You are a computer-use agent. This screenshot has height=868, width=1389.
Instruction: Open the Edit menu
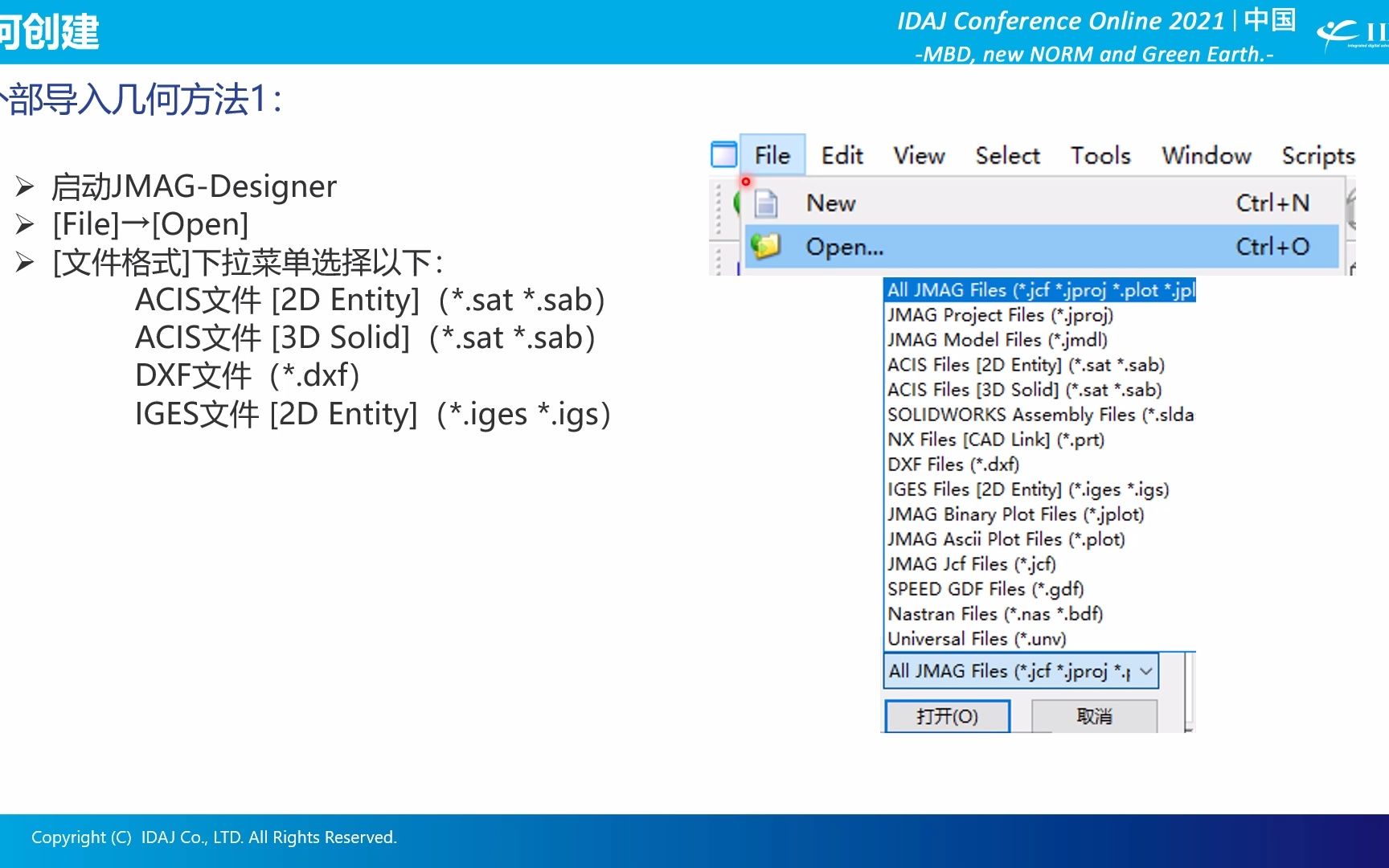[x=842, y=155]
